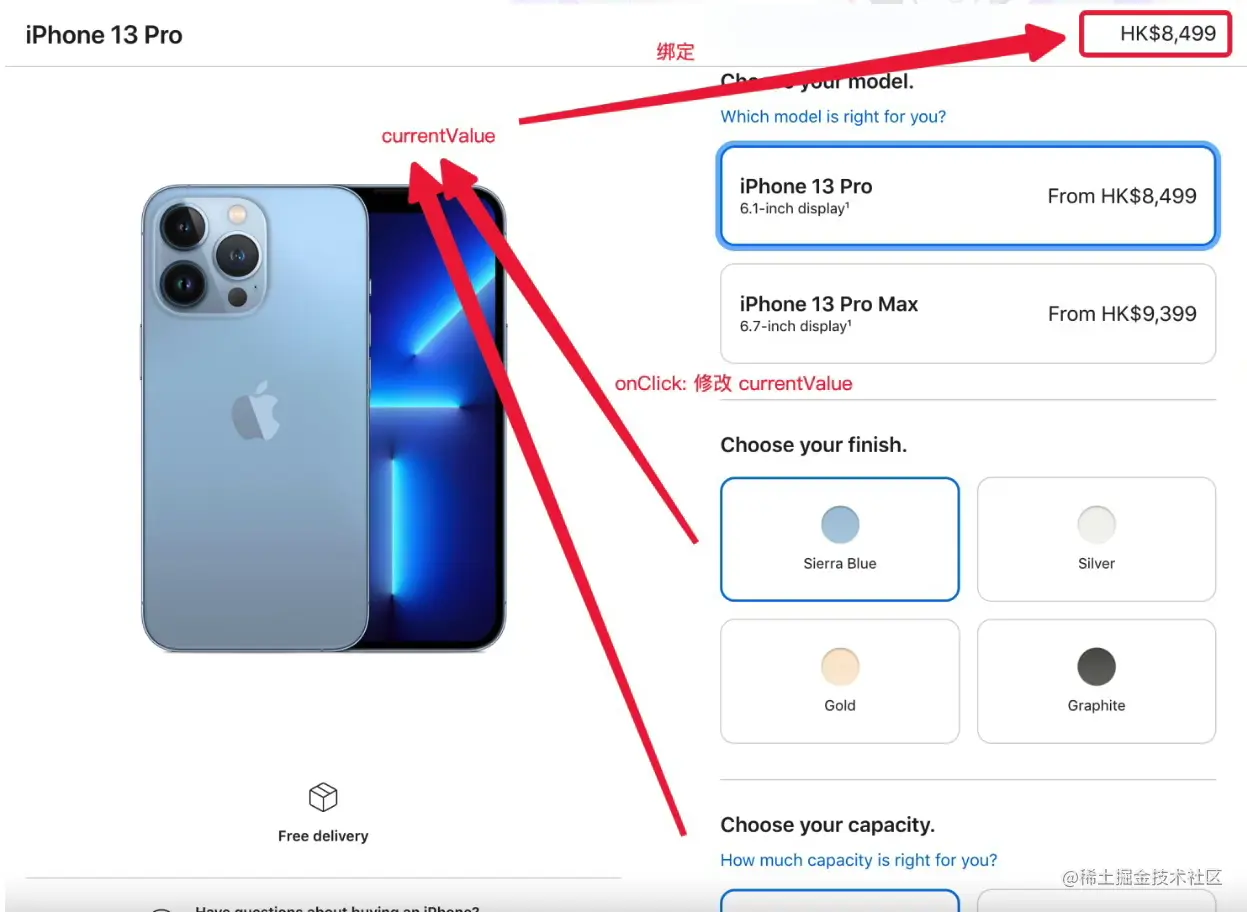1247x912 pixels.
Task: Select the second capacity option card at the bottom
Action: [x=1096, y=900]
